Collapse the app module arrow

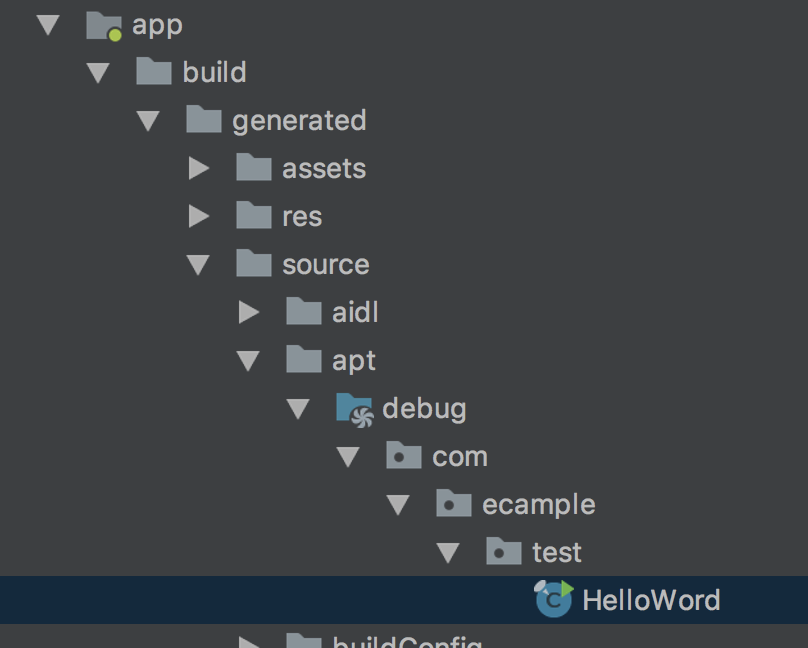(48, 25)
